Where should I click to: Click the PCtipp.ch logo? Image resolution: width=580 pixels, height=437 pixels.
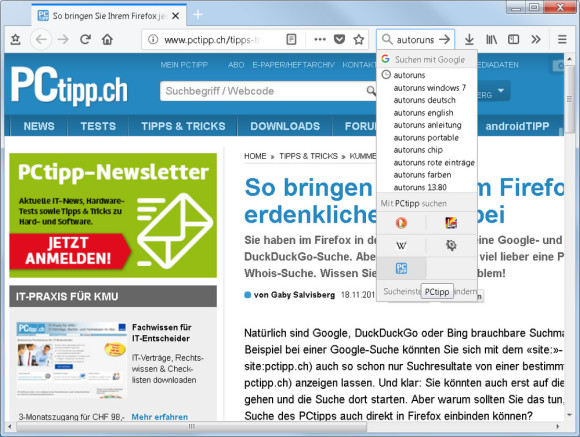69,86
